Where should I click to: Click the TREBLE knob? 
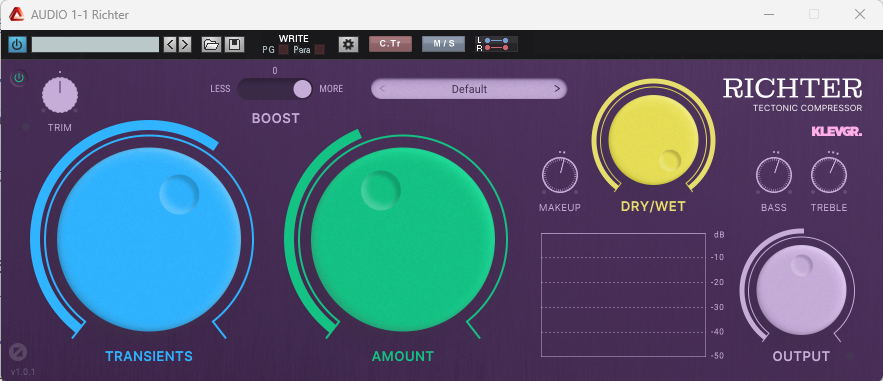(x=829, y=175)
